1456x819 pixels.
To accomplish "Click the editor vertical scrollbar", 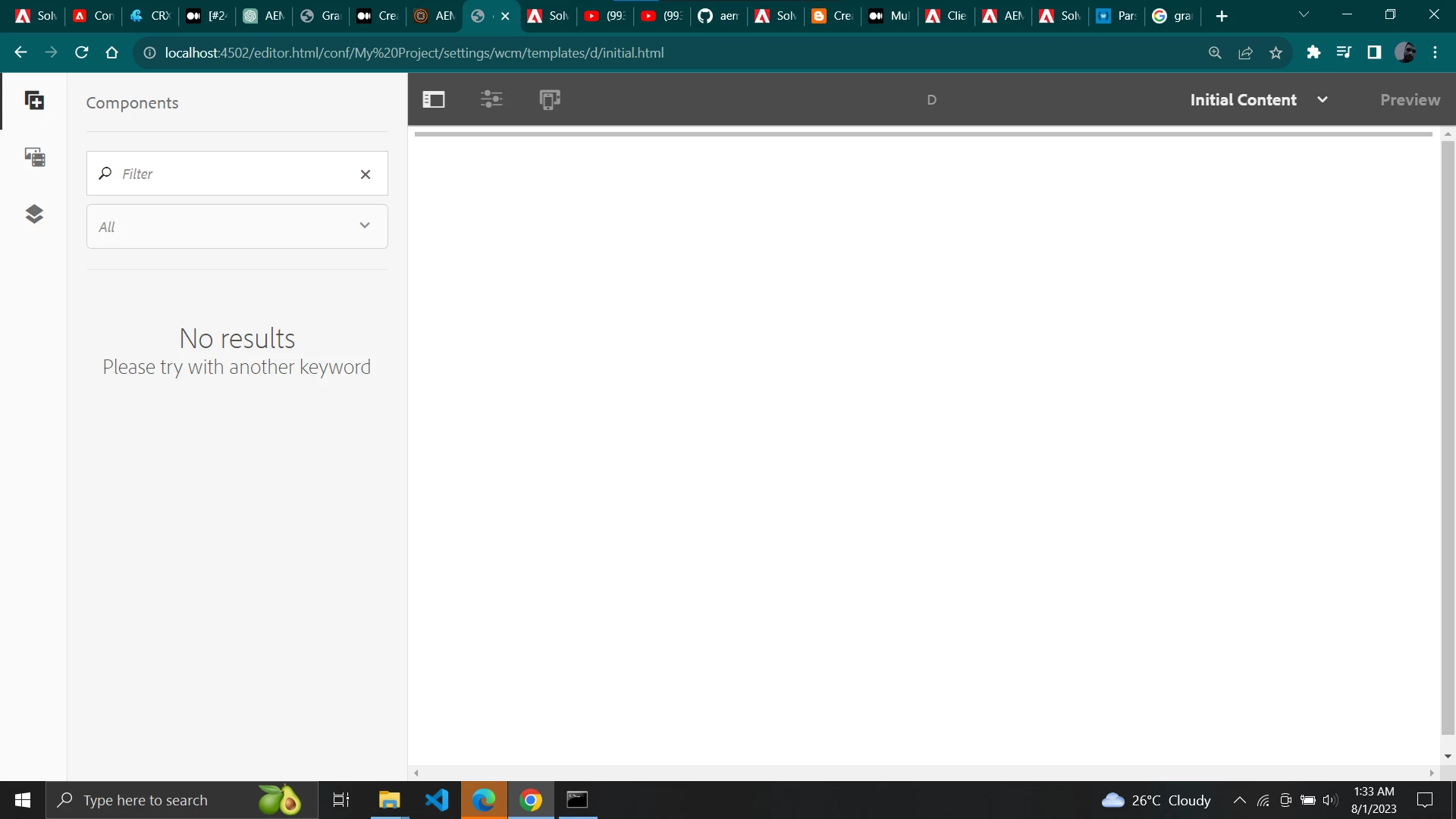I will tap(1448, 438).
